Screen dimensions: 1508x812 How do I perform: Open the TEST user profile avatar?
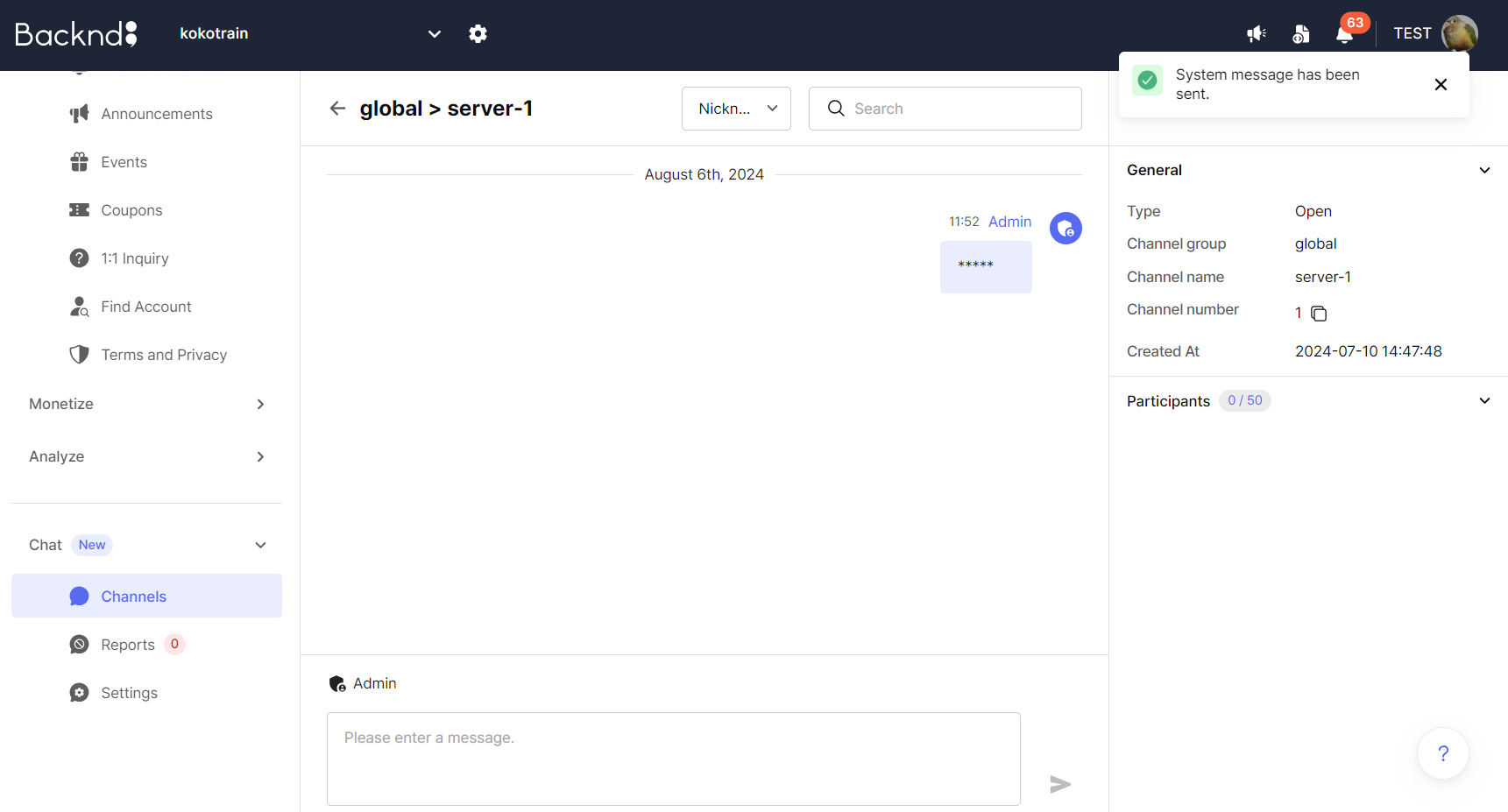tap(1459, 33)
